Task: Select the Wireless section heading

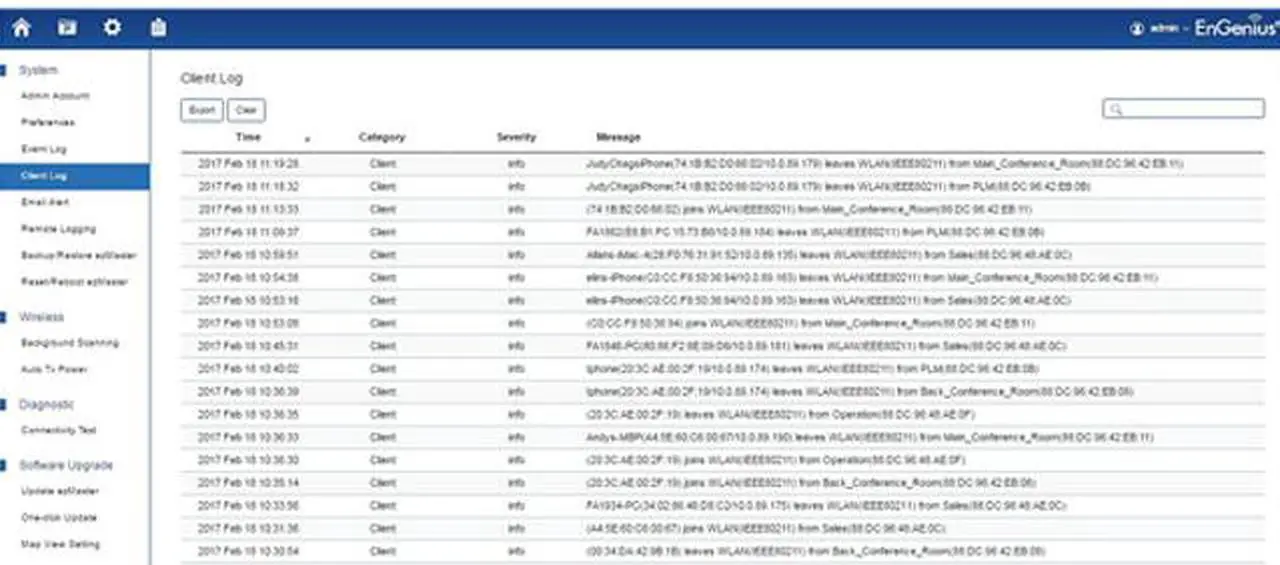Action: tap(41, 317)
